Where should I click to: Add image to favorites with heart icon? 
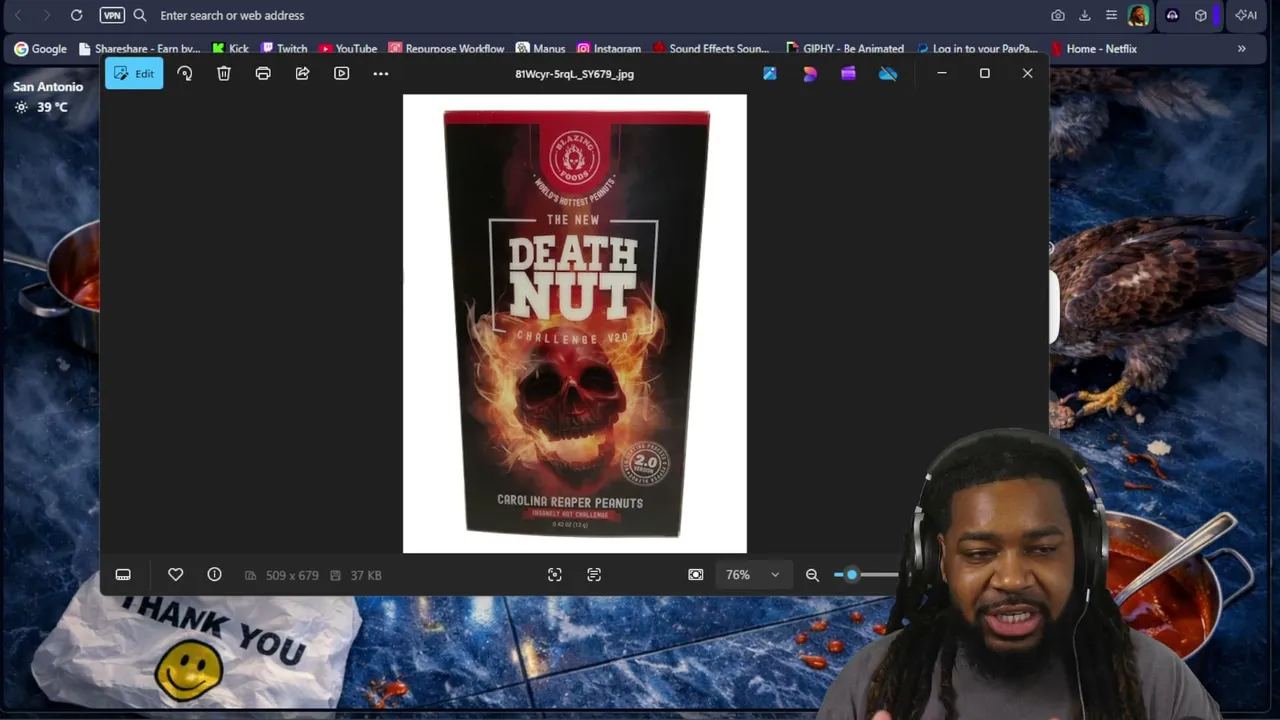pyautogui.click(x=175, y=575)
